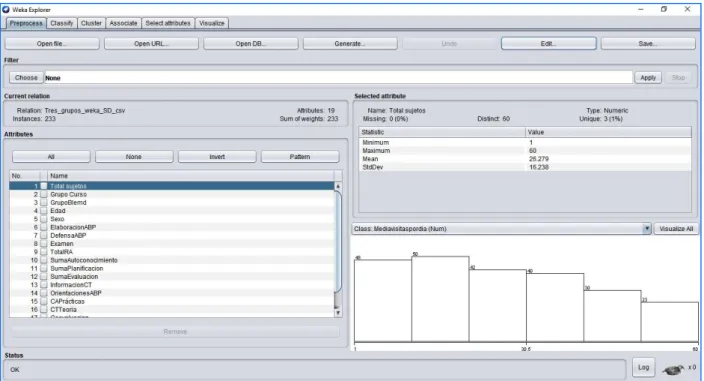This screenshot has width=704, height=381.
Task: Click the Generate button
Action: pyautogui.click(x=350, y=44)
